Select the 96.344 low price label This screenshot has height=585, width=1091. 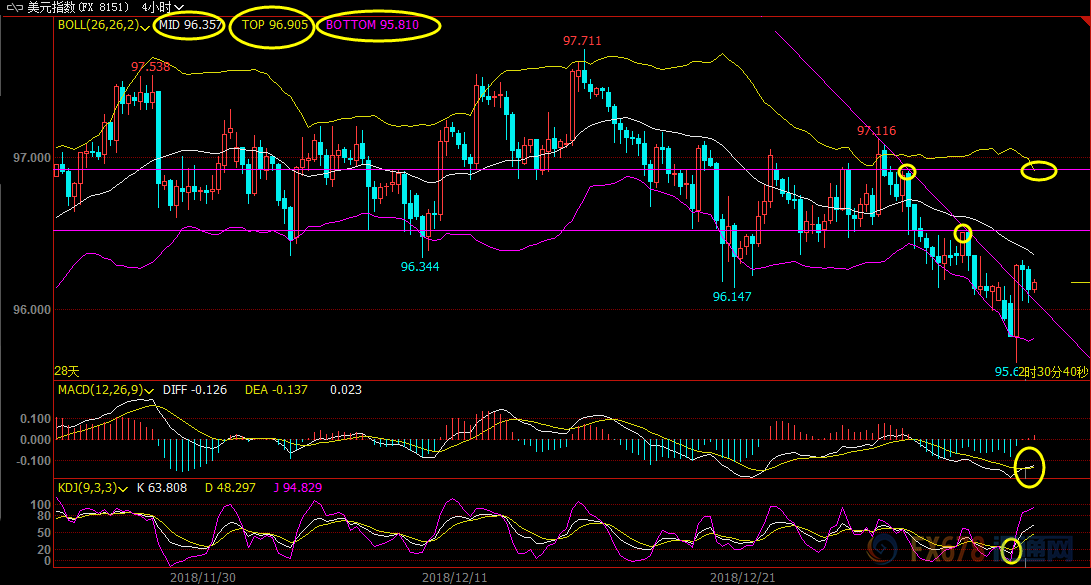pyautogui.click(x=420, y=267)
